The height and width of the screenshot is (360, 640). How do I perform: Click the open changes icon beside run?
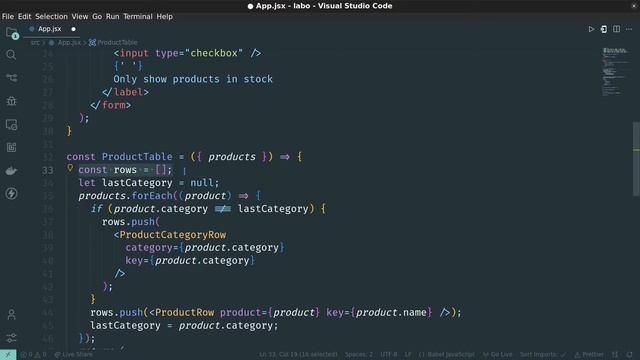(x=604, y=29)
